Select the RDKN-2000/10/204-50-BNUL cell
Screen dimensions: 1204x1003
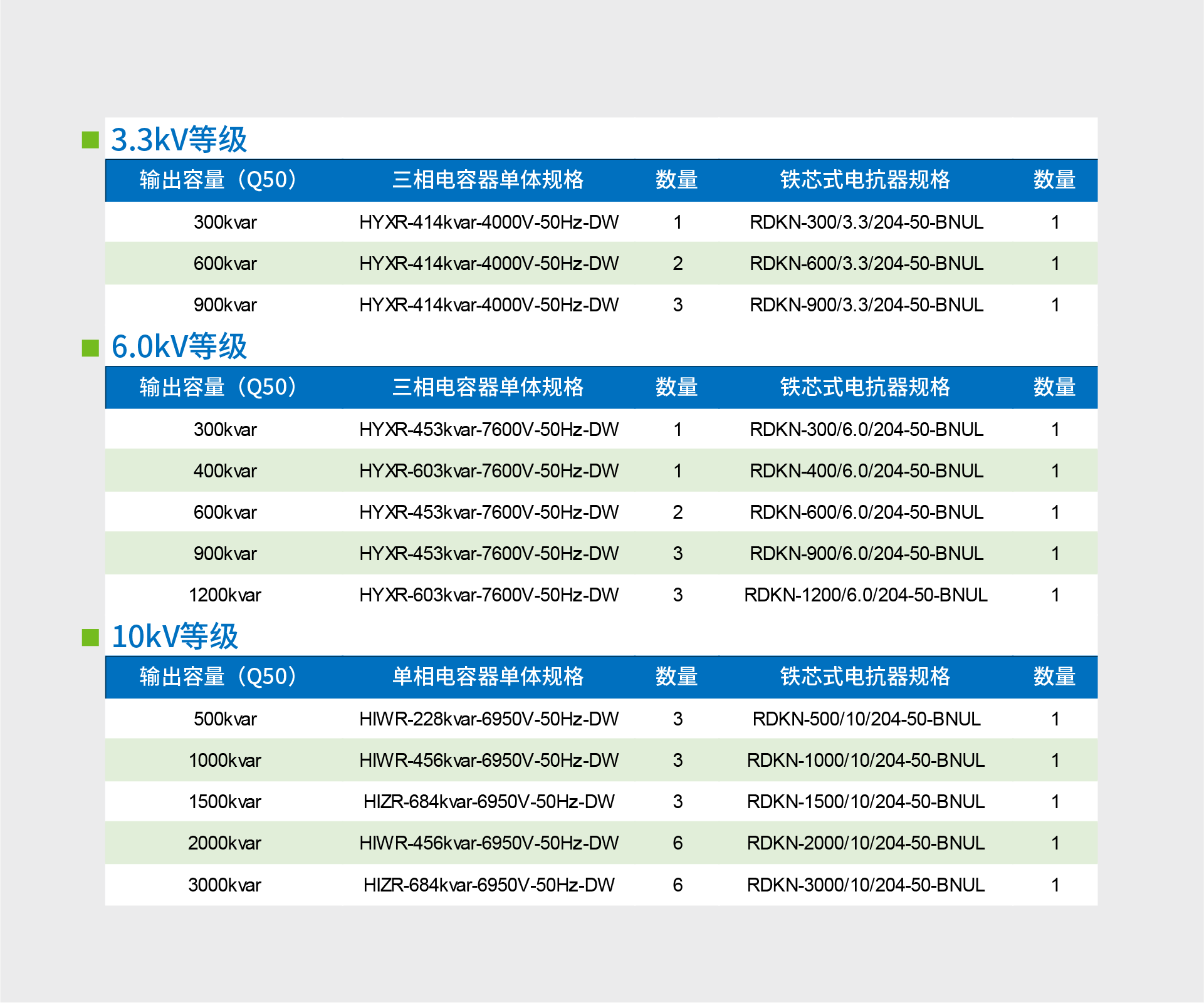[x=866, y=843]
